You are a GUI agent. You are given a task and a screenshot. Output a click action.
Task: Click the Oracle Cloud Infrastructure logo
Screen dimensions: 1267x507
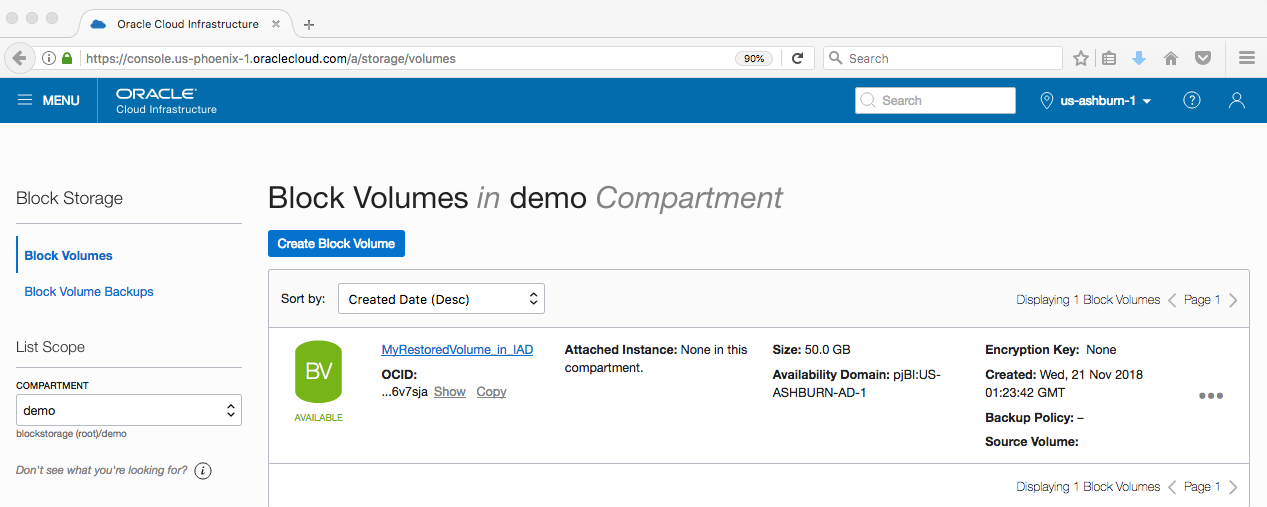coord(166,100)
